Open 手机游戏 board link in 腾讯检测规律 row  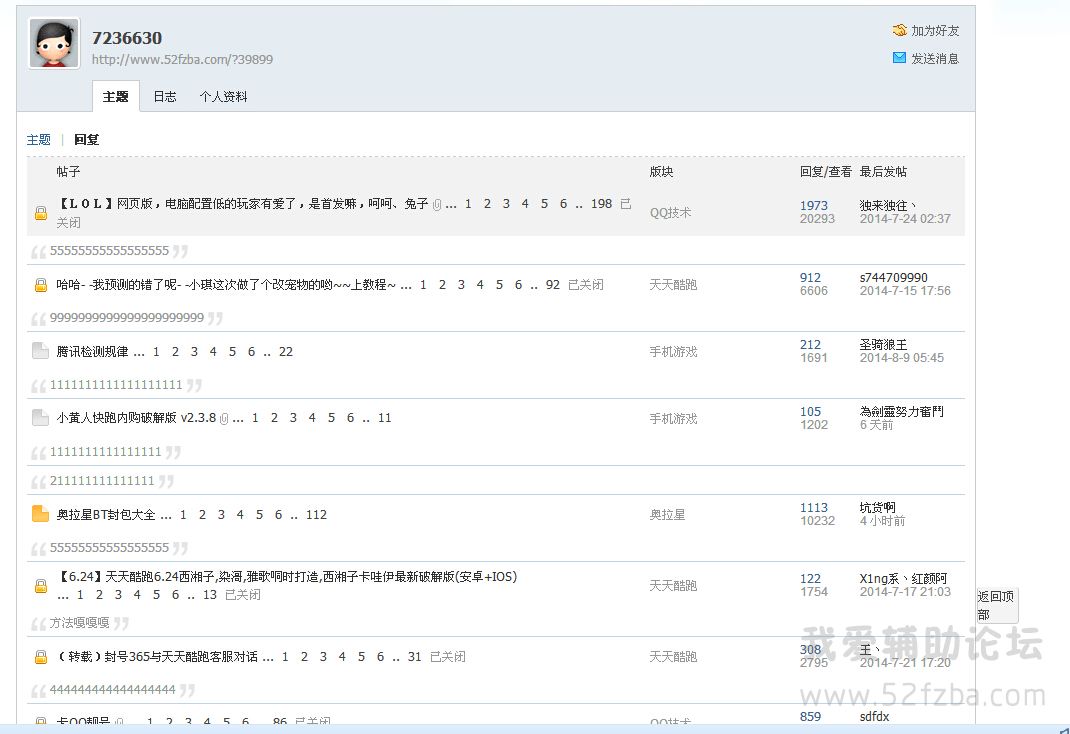coord(673,351)
